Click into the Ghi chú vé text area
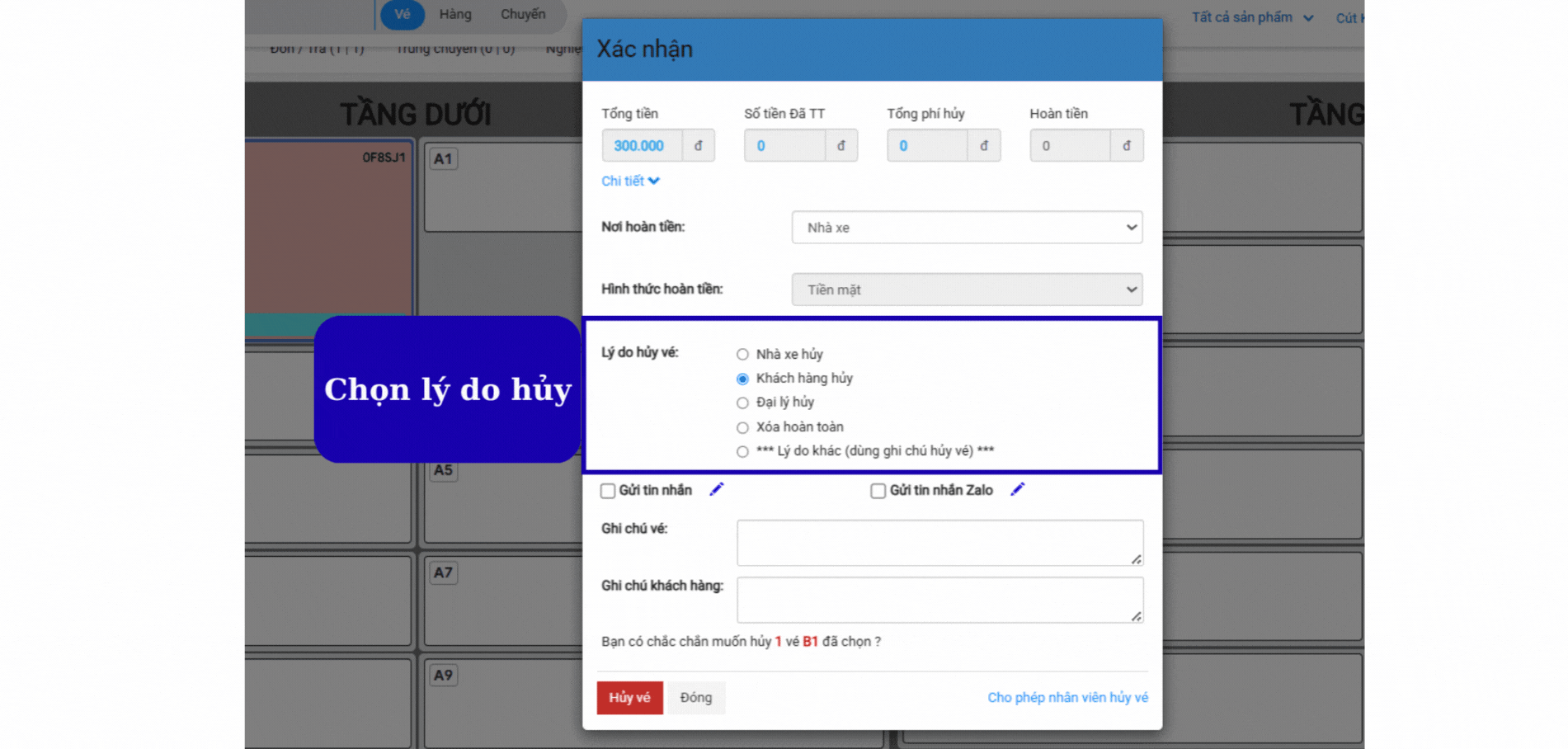The height and width of the screenshot is (749, 1568). click(939, 543)
